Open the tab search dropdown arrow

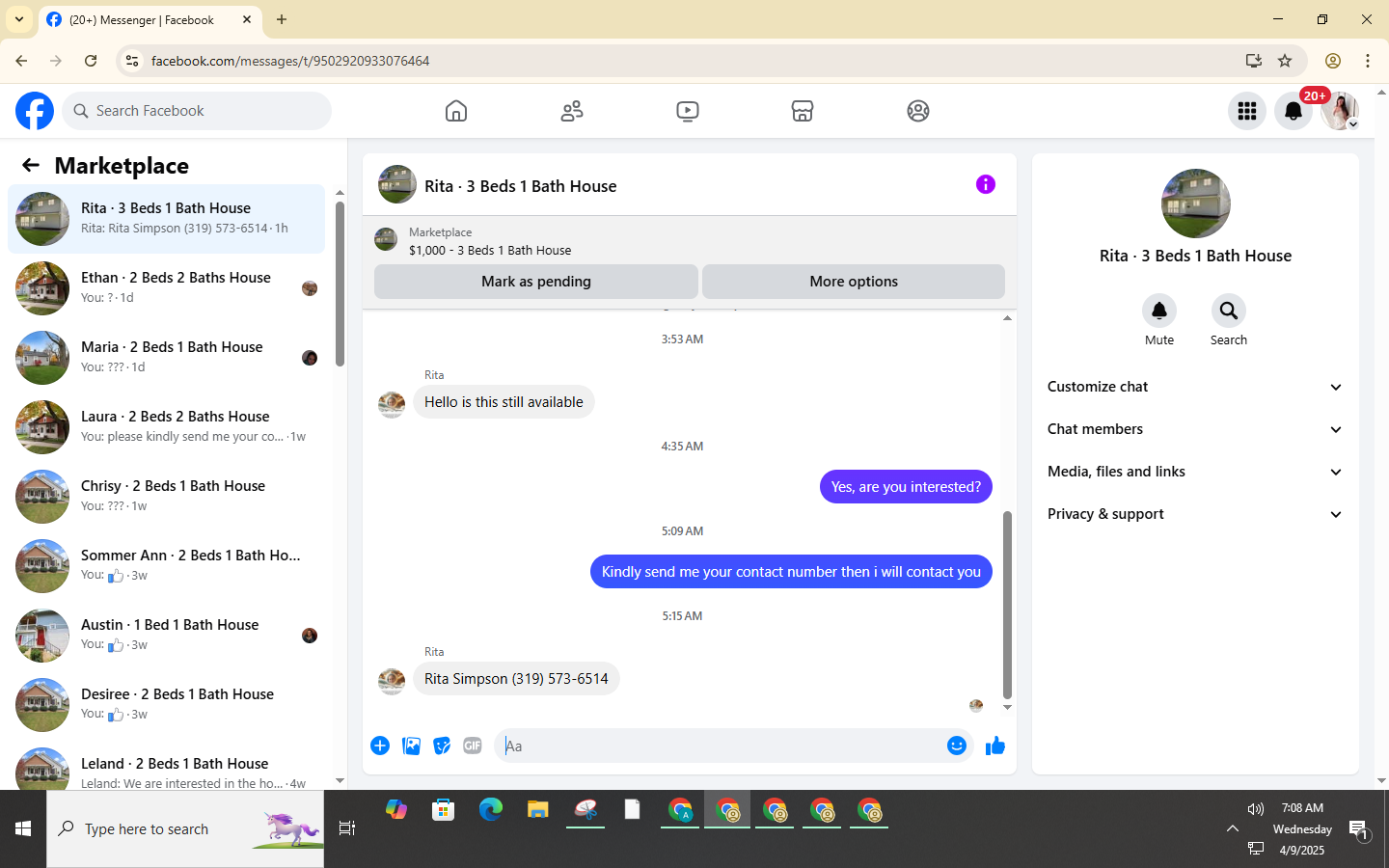[19, 19]
